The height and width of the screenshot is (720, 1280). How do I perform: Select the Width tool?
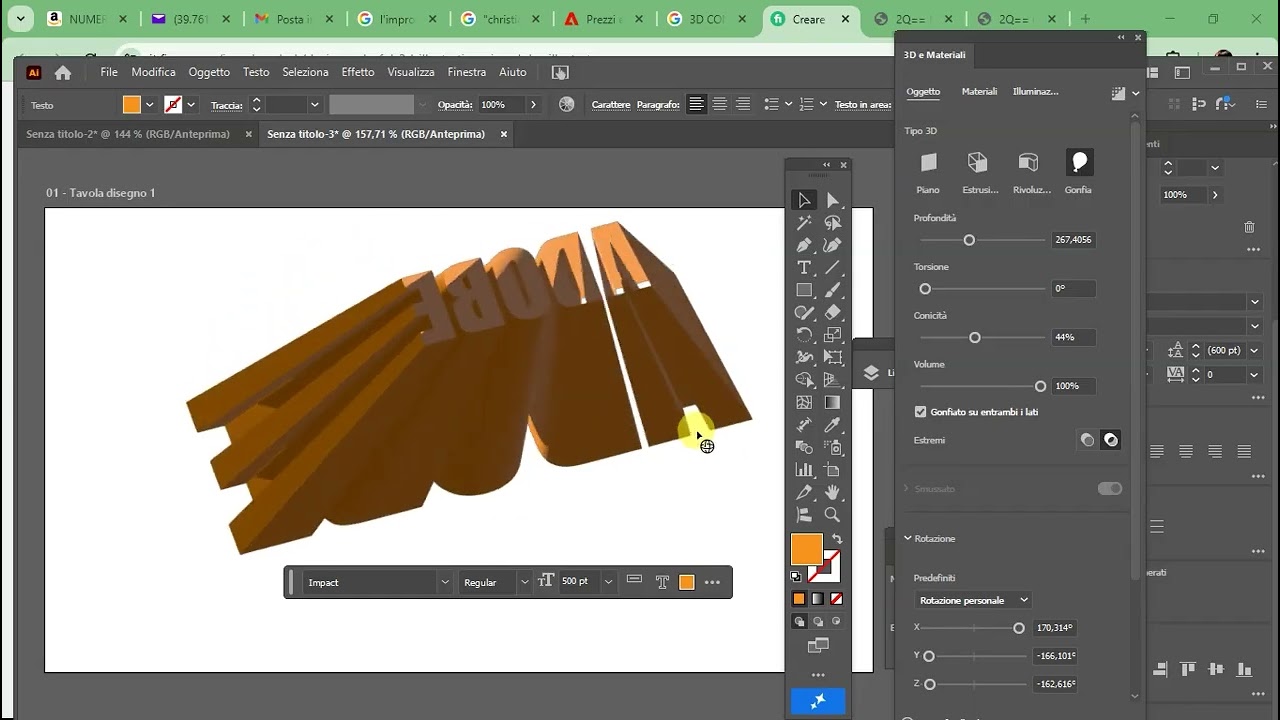pos(804,357)
